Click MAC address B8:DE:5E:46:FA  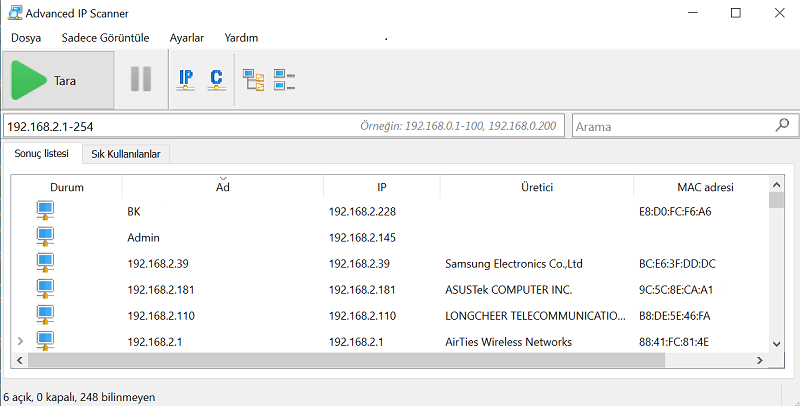click(x=674, y=316)
